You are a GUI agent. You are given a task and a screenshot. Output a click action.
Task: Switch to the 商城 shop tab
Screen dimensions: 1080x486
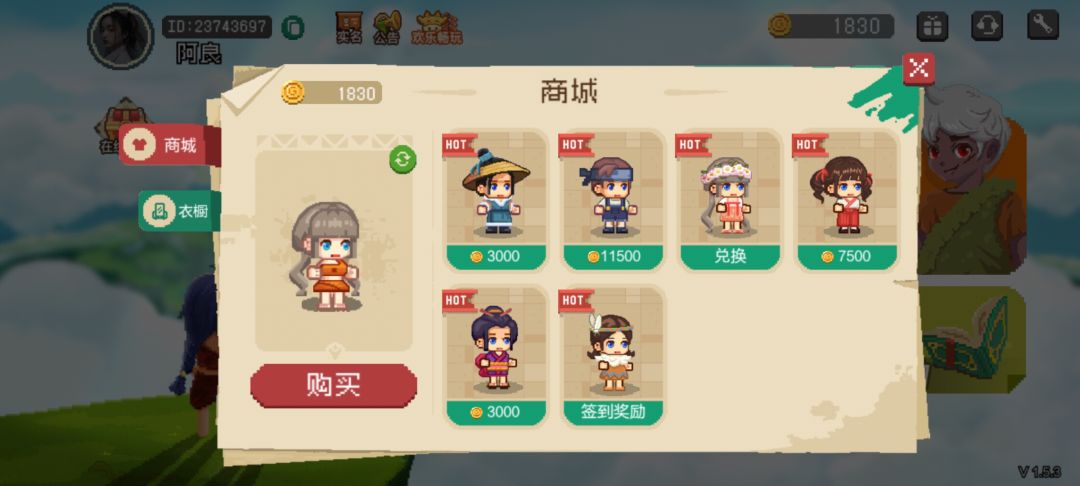click(170, 145)
